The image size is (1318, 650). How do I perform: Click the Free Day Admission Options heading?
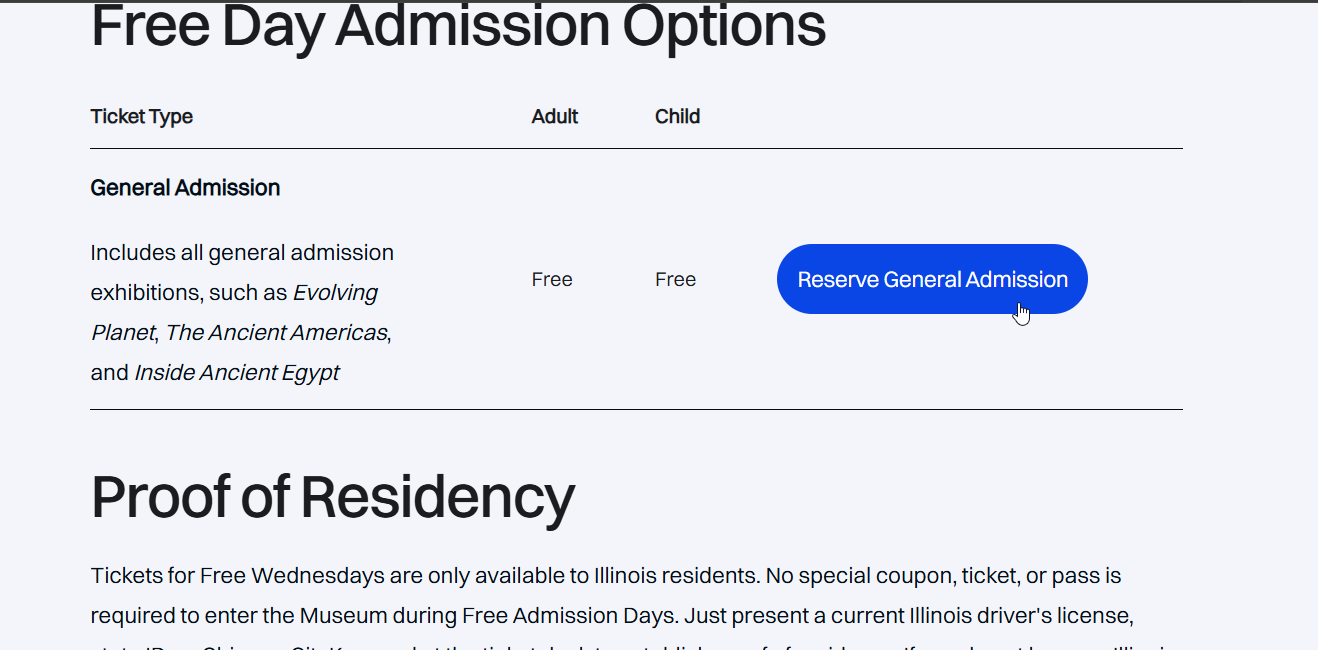[x=458, y=27]
